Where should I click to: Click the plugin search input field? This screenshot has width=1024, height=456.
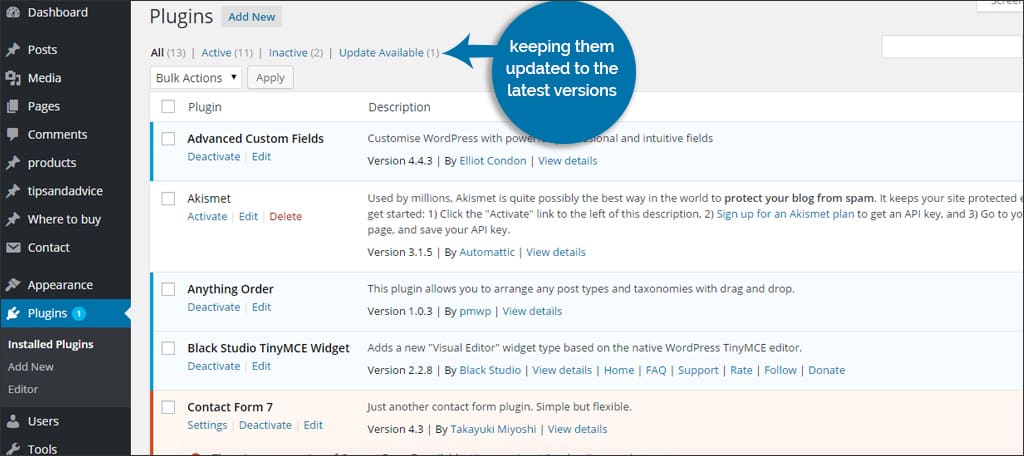point(952,47)
